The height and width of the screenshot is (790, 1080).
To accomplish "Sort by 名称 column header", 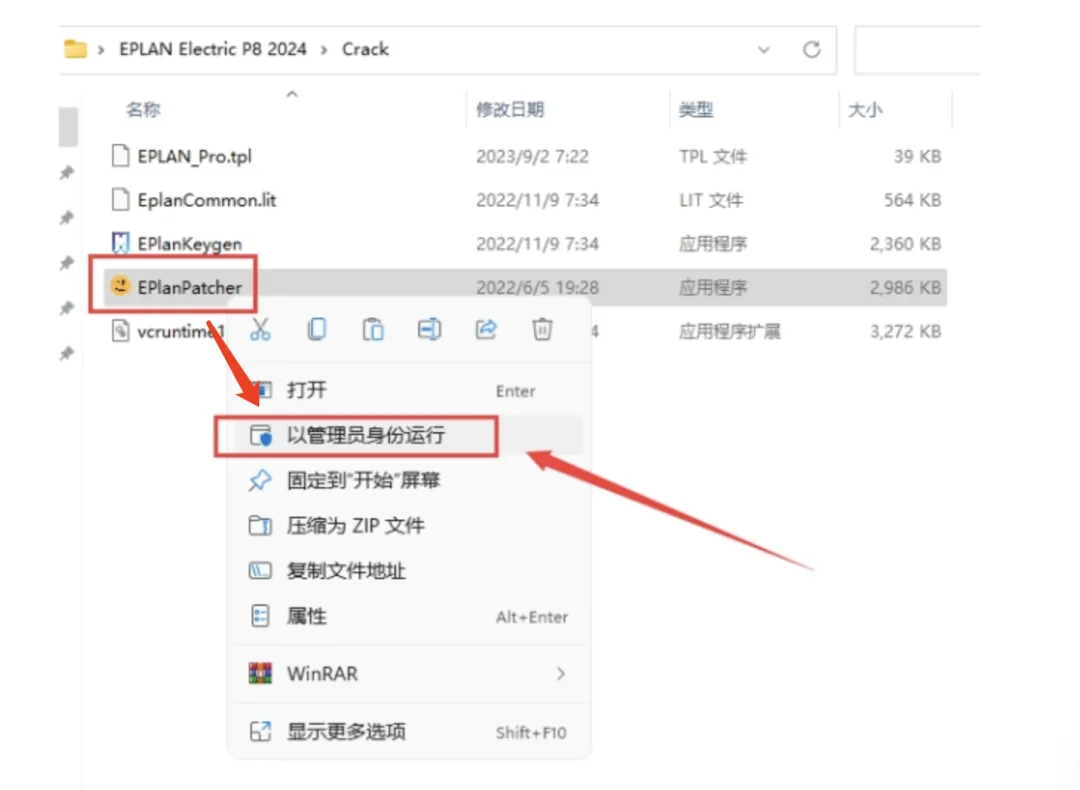I will [143, 110].
